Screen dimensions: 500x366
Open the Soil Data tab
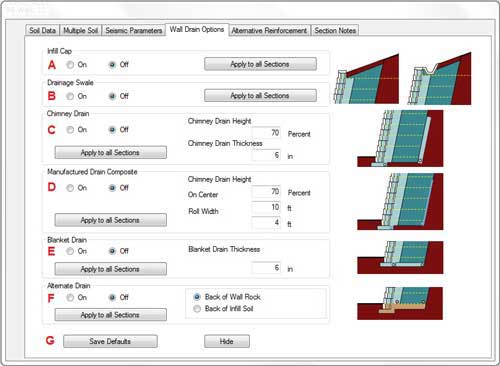[42, 30]
